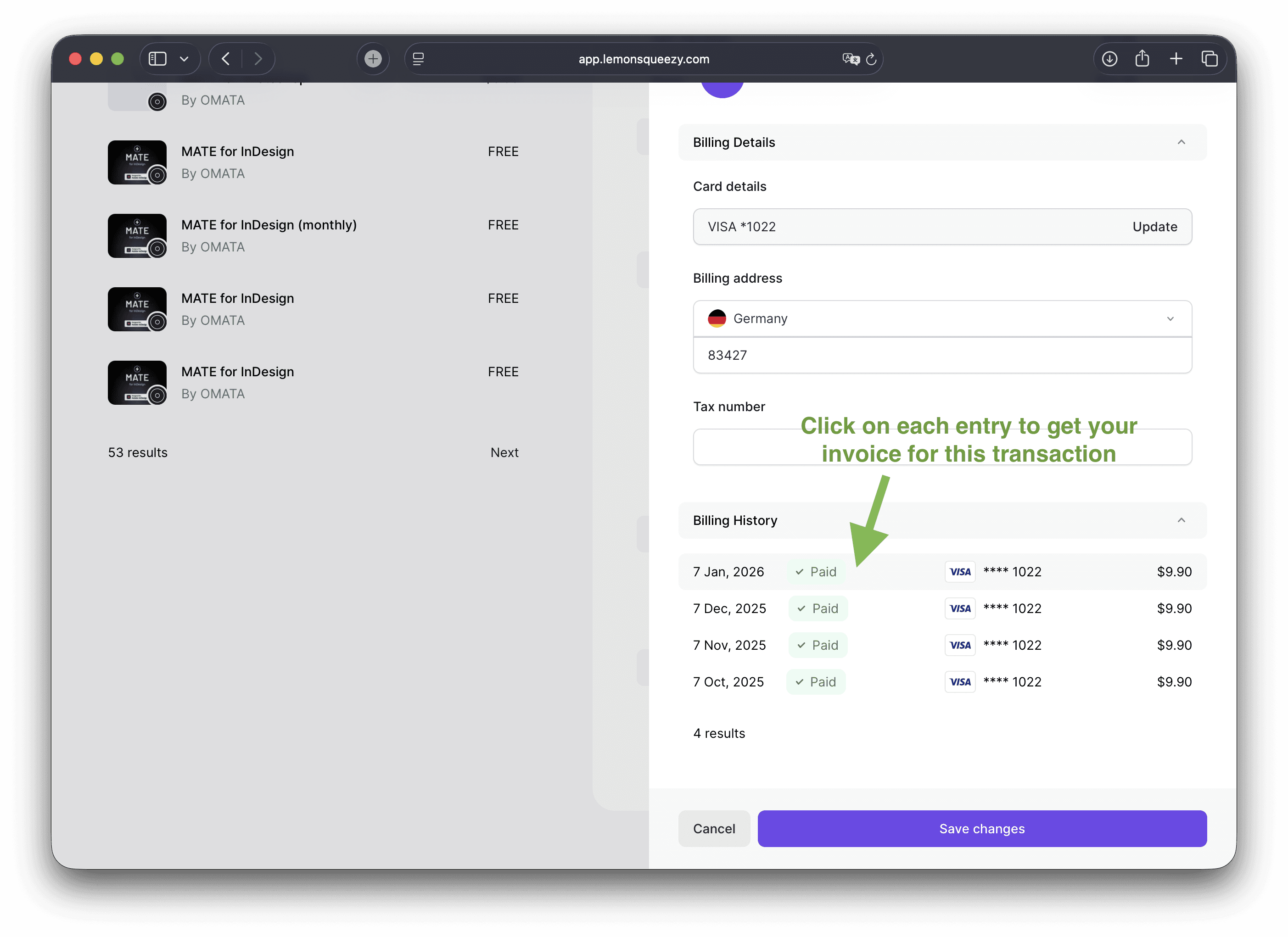Open the Share sheet icon
Image resolution: width=1288 pixels, height=937 pixels.
1142,59
